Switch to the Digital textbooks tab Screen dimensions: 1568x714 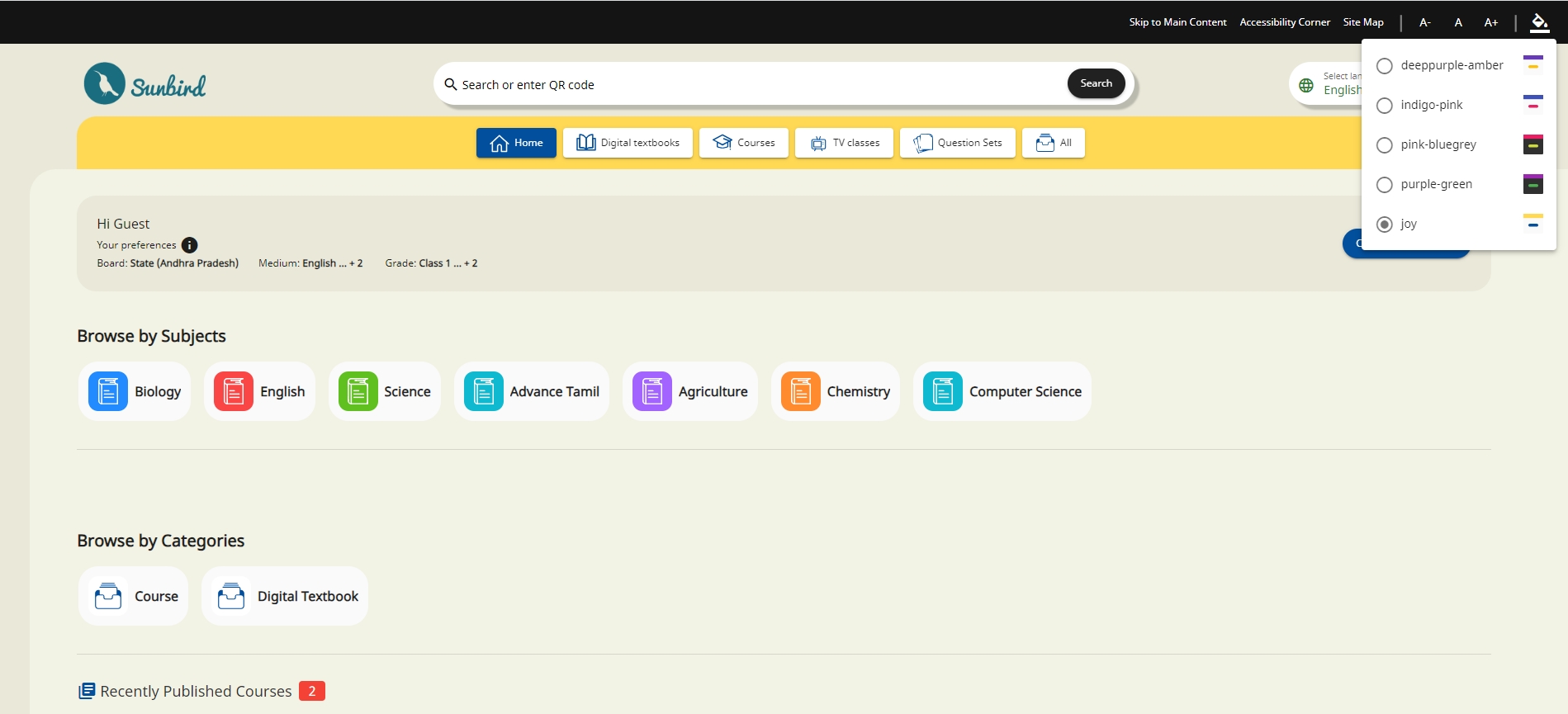628,143
